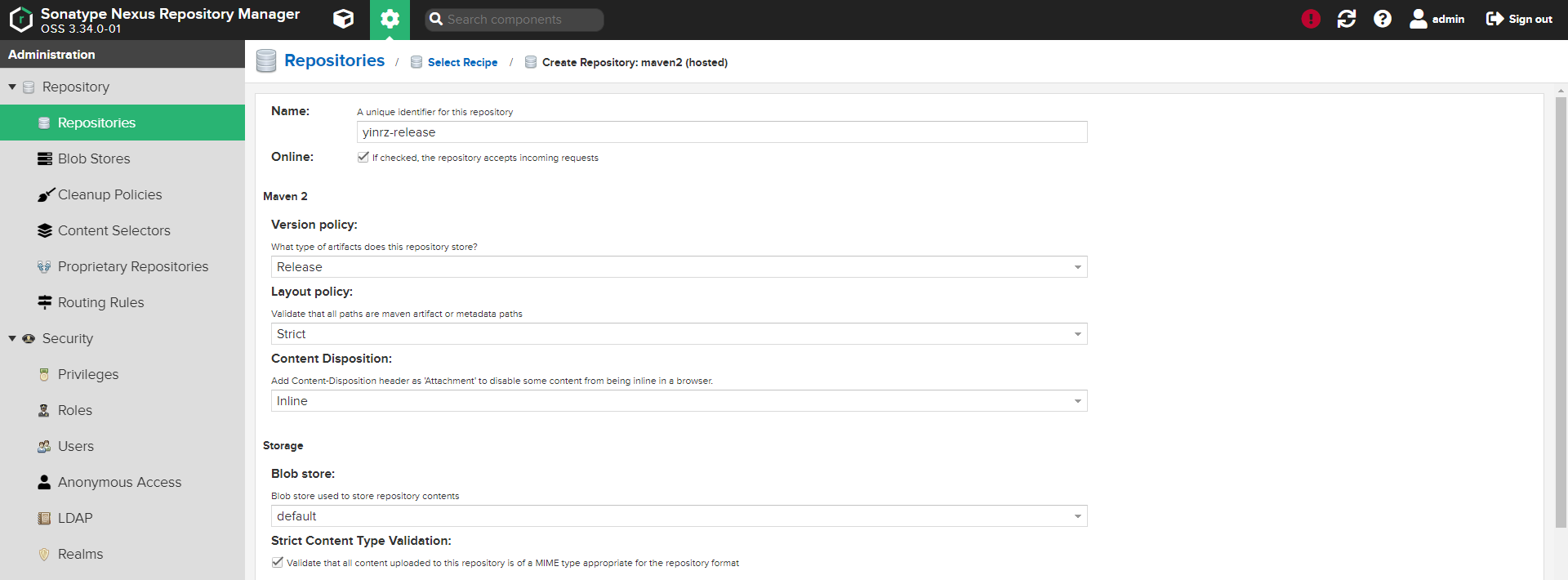This screenshot has height=580, width=1568.
Task: Open the Help question mark icon
Action: (1383, 19)
